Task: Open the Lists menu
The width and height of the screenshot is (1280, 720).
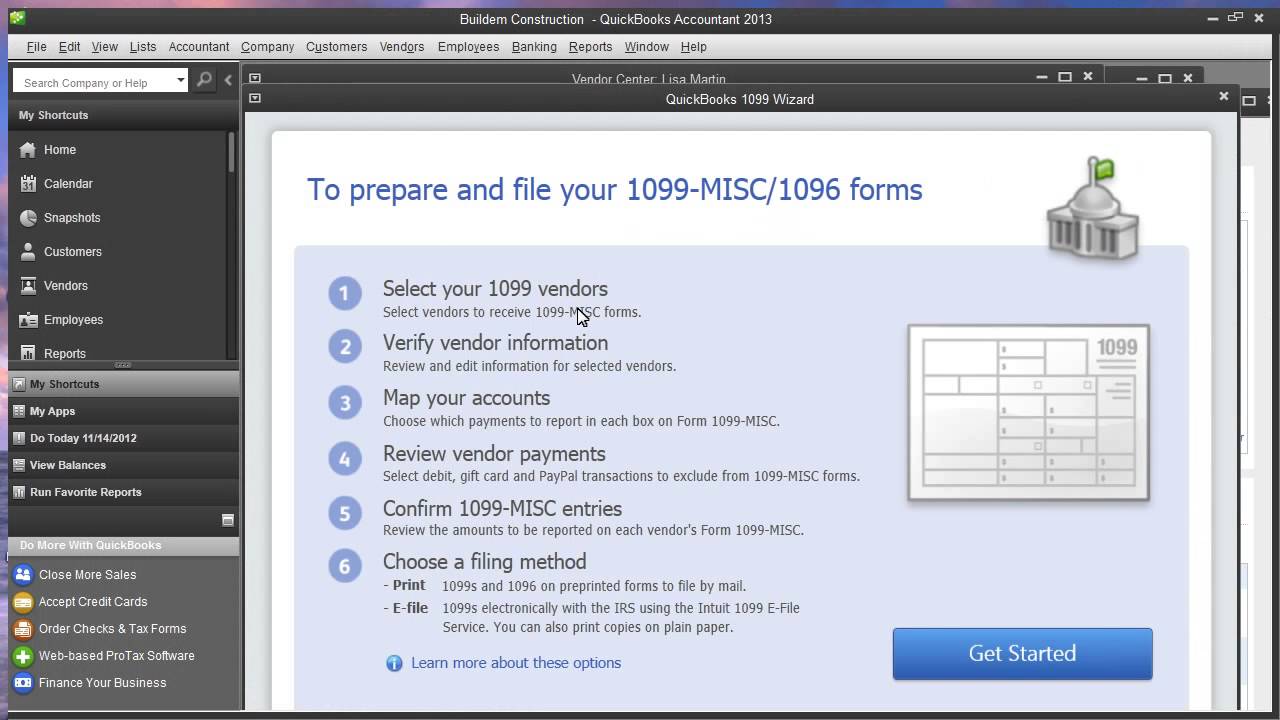Action: point(143,47)
